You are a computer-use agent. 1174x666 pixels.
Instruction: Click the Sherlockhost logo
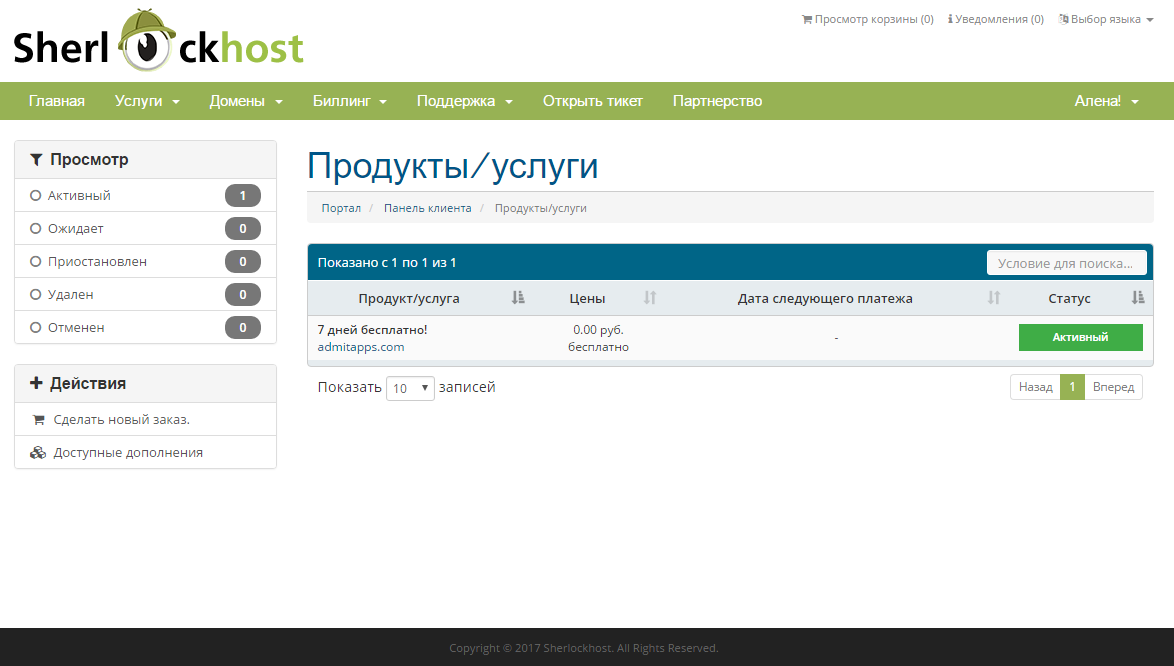158,42
